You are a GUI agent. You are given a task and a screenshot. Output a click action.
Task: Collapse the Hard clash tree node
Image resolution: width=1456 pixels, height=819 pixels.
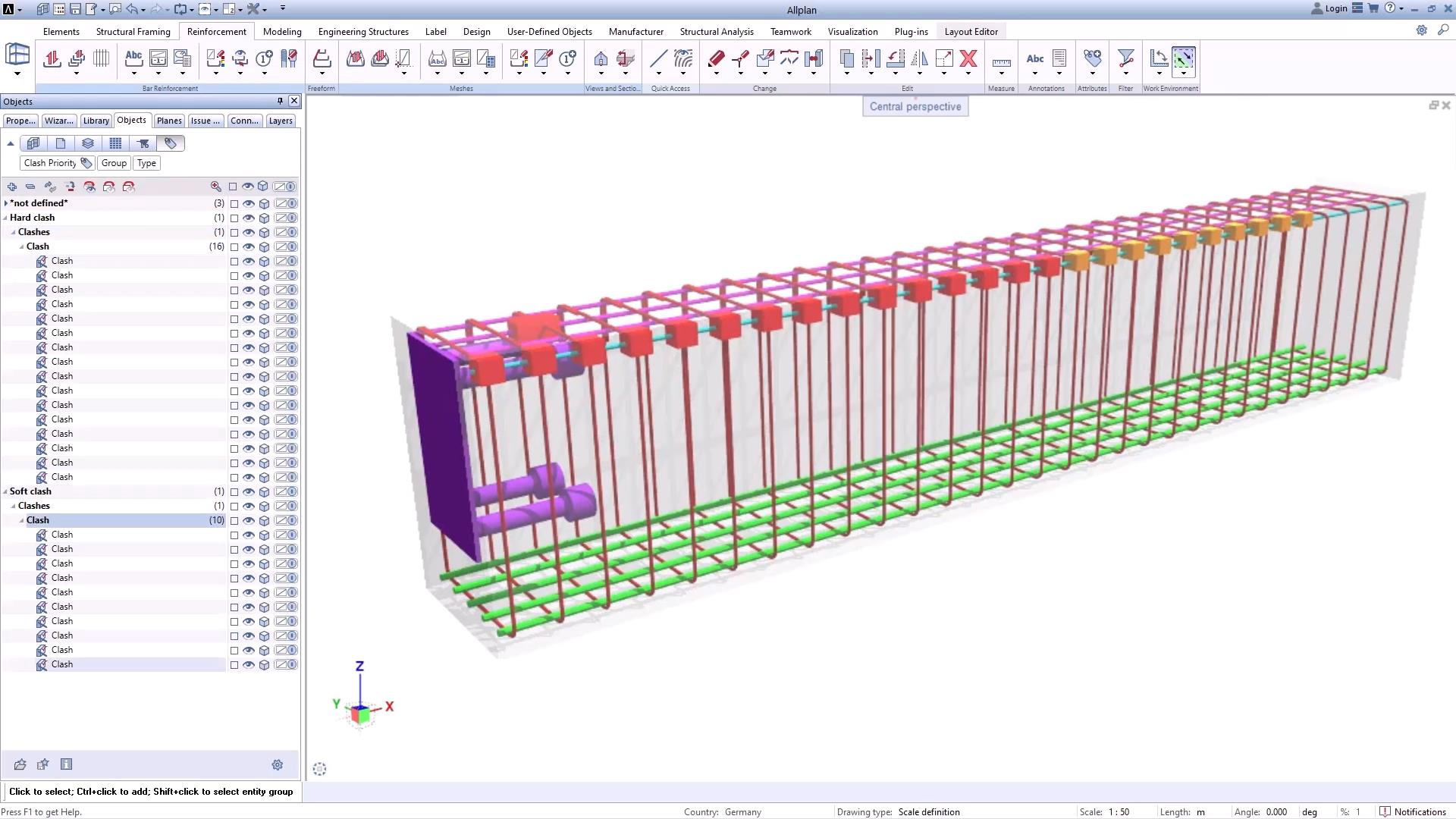coord(5,218)
